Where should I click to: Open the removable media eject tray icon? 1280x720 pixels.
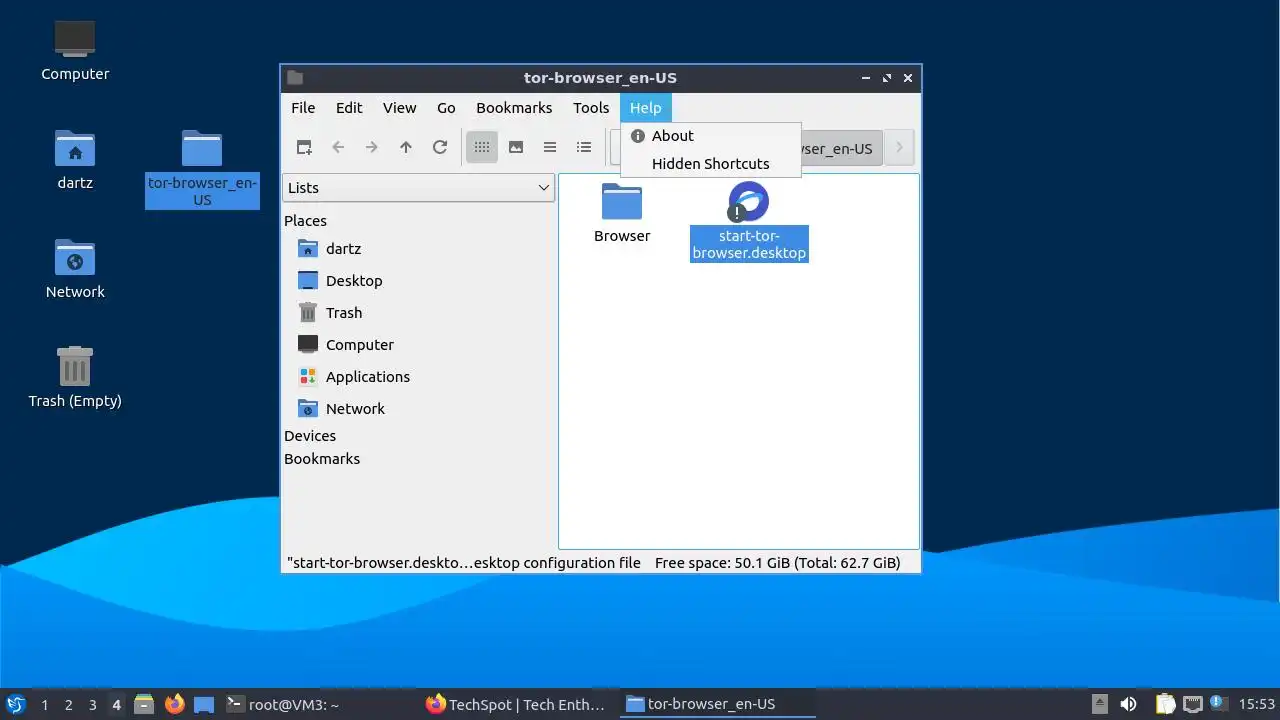(1100, 704)
